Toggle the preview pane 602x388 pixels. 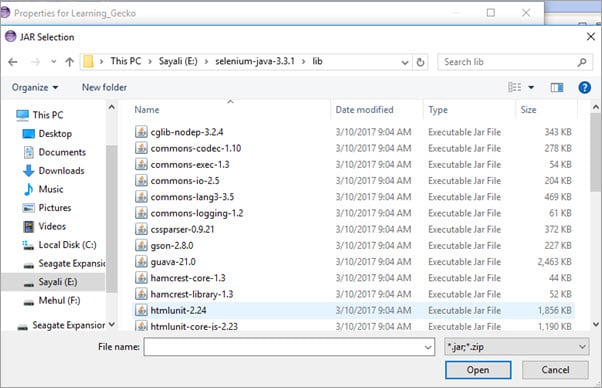(x=557, y=88)
